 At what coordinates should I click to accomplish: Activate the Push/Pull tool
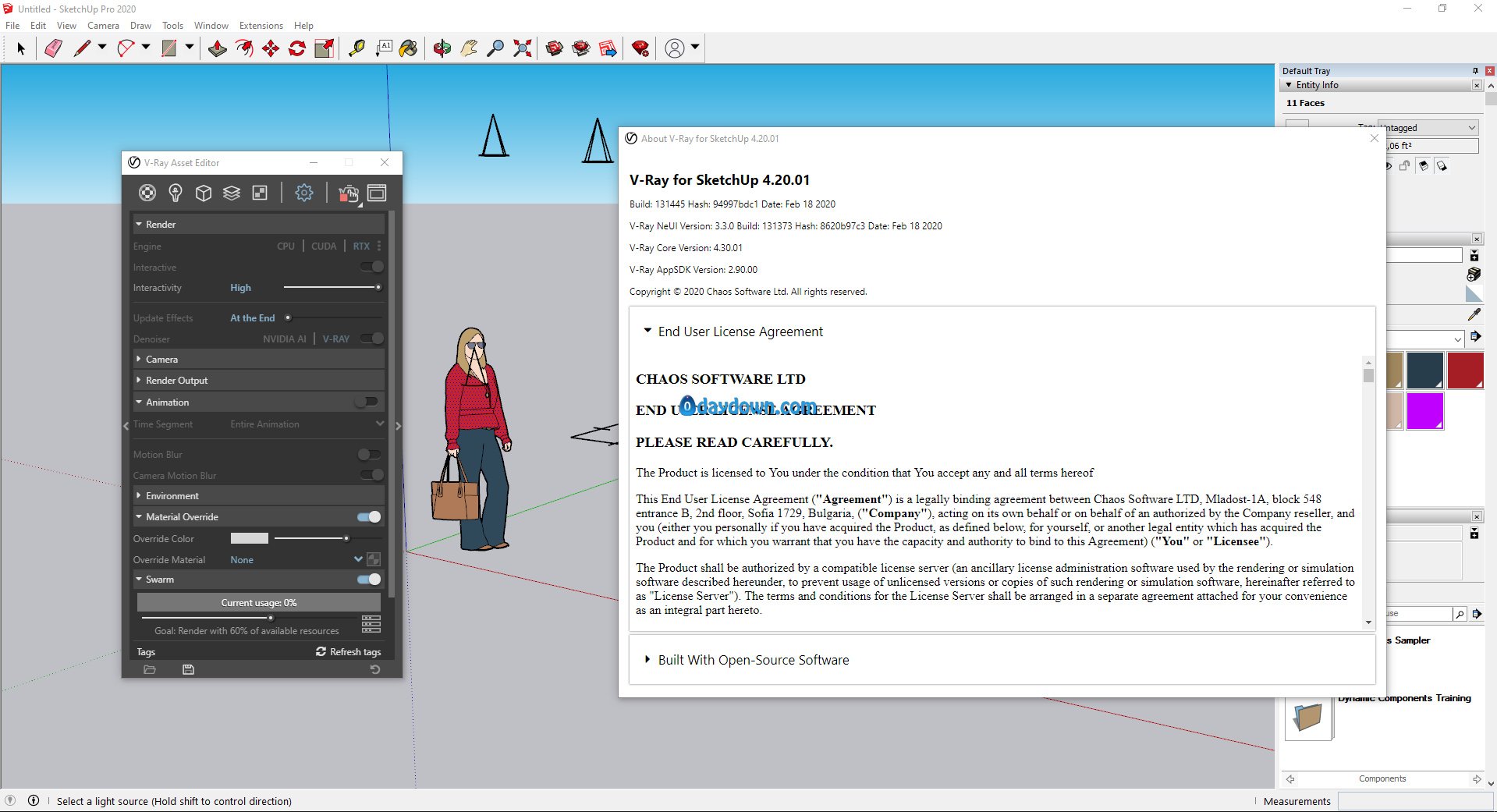218,48
